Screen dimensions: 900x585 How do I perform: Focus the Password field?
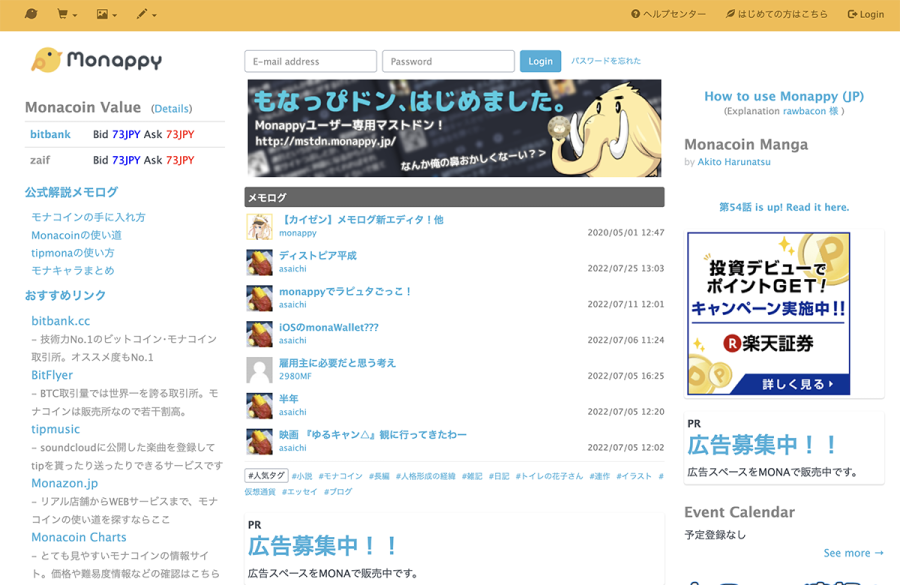point(448,61)
